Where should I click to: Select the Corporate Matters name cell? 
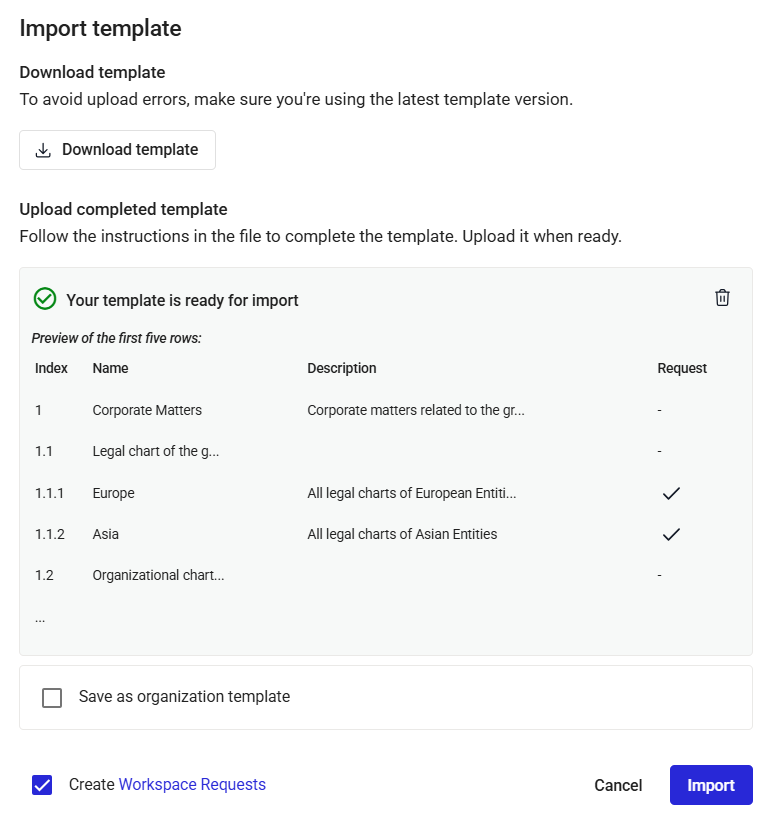click(x=147, y=410)
